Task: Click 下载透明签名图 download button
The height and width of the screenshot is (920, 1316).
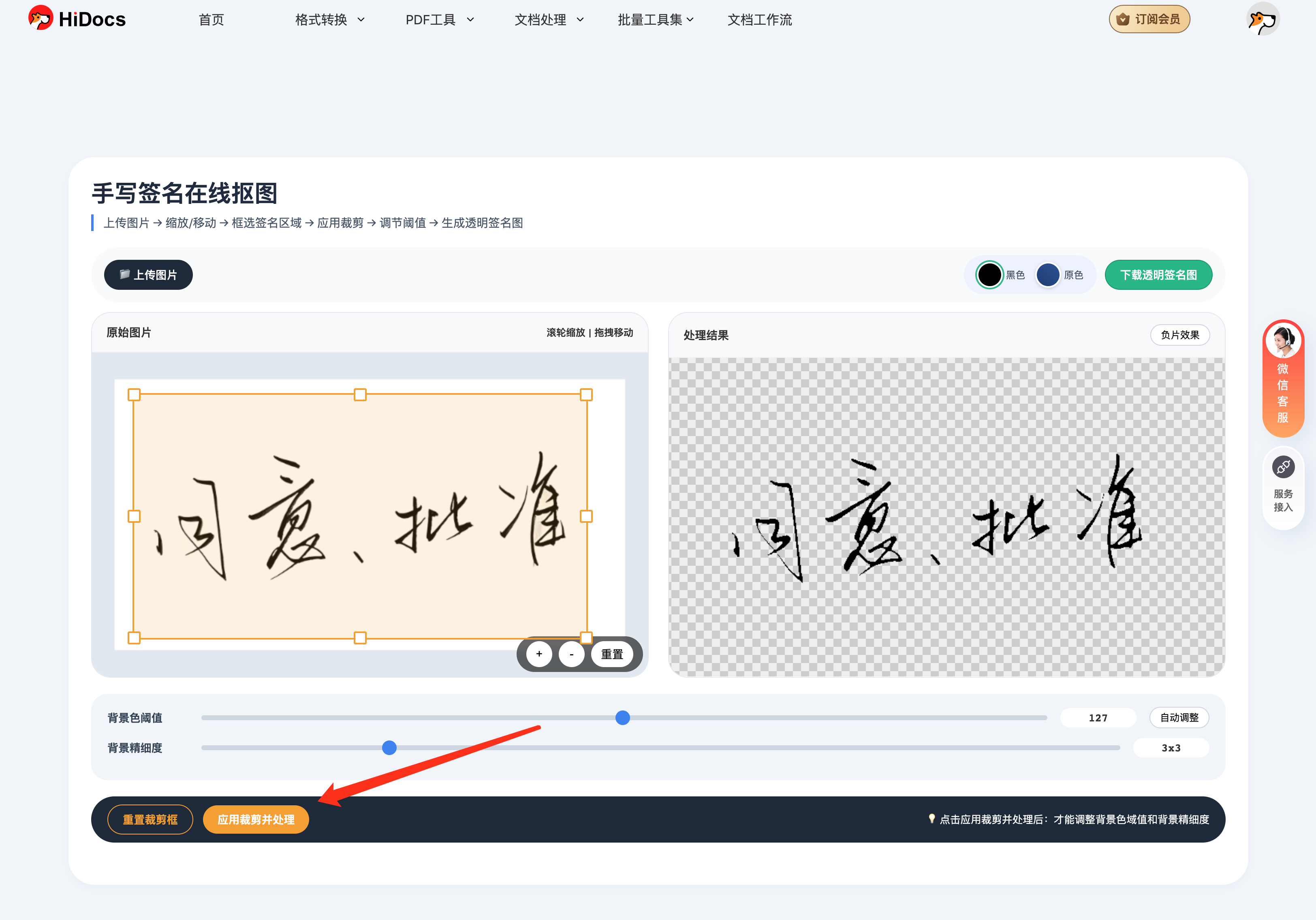Action: click(x=1158, y=275)
